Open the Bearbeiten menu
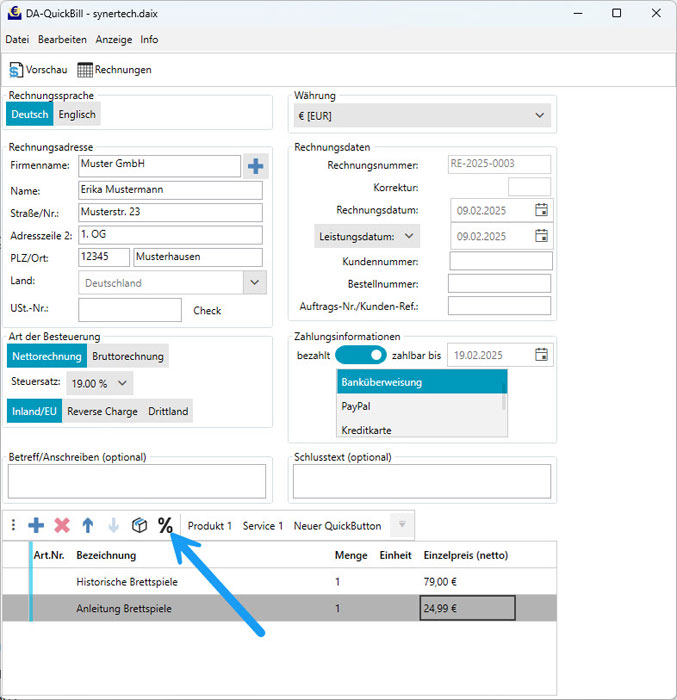This screenshot has height=700, width=677. (x=62, y=40)
